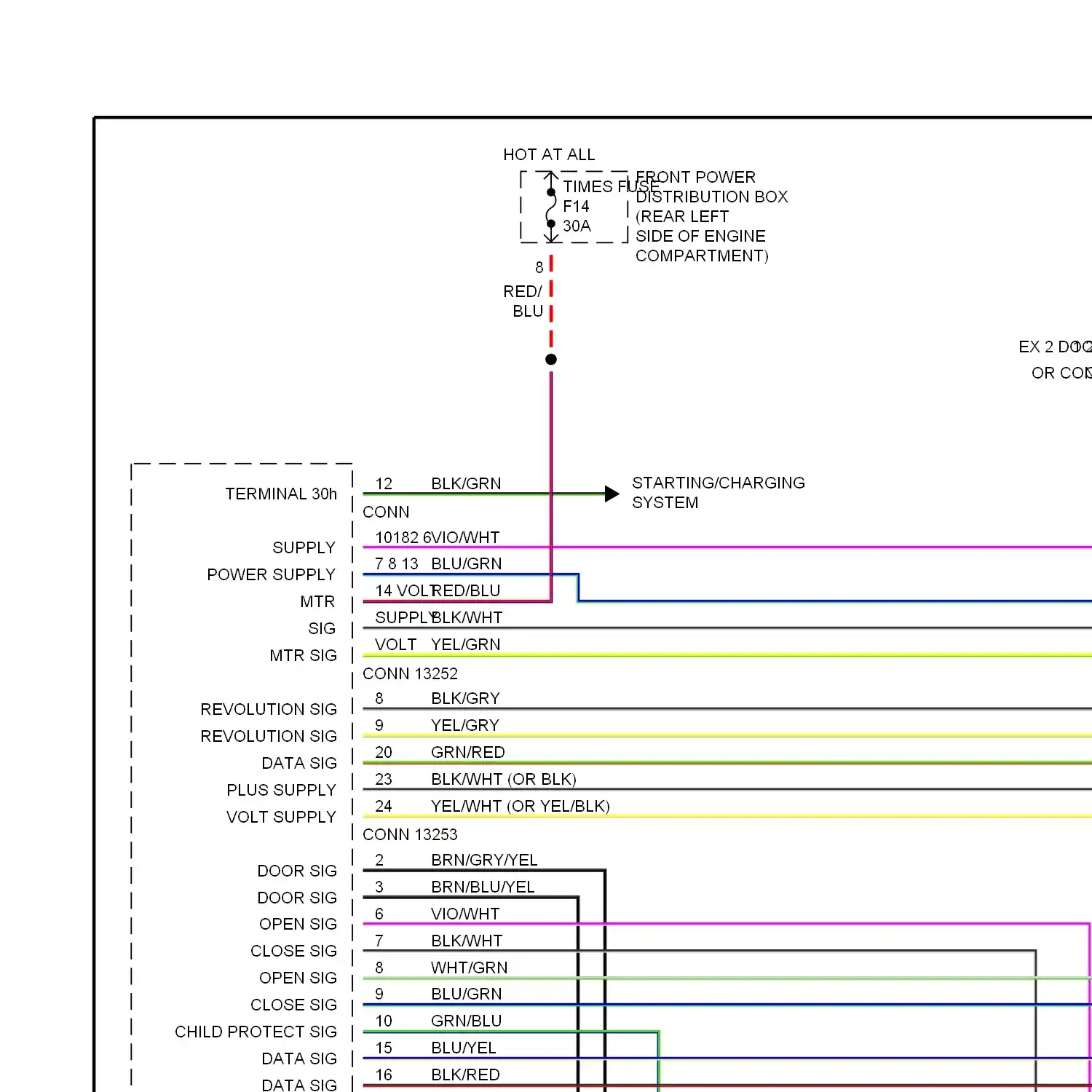Click "REVOLUTION SIG" on the YEL/GRY row

[x=269, y=736]
